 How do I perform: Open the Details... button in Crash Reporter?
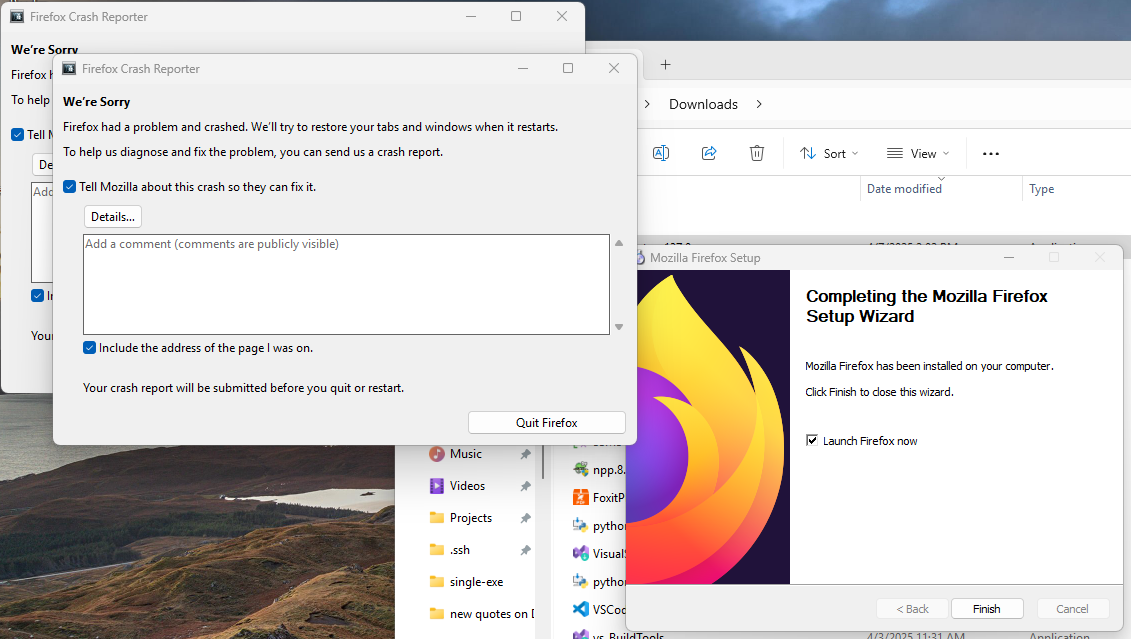(x=113, y=217)
